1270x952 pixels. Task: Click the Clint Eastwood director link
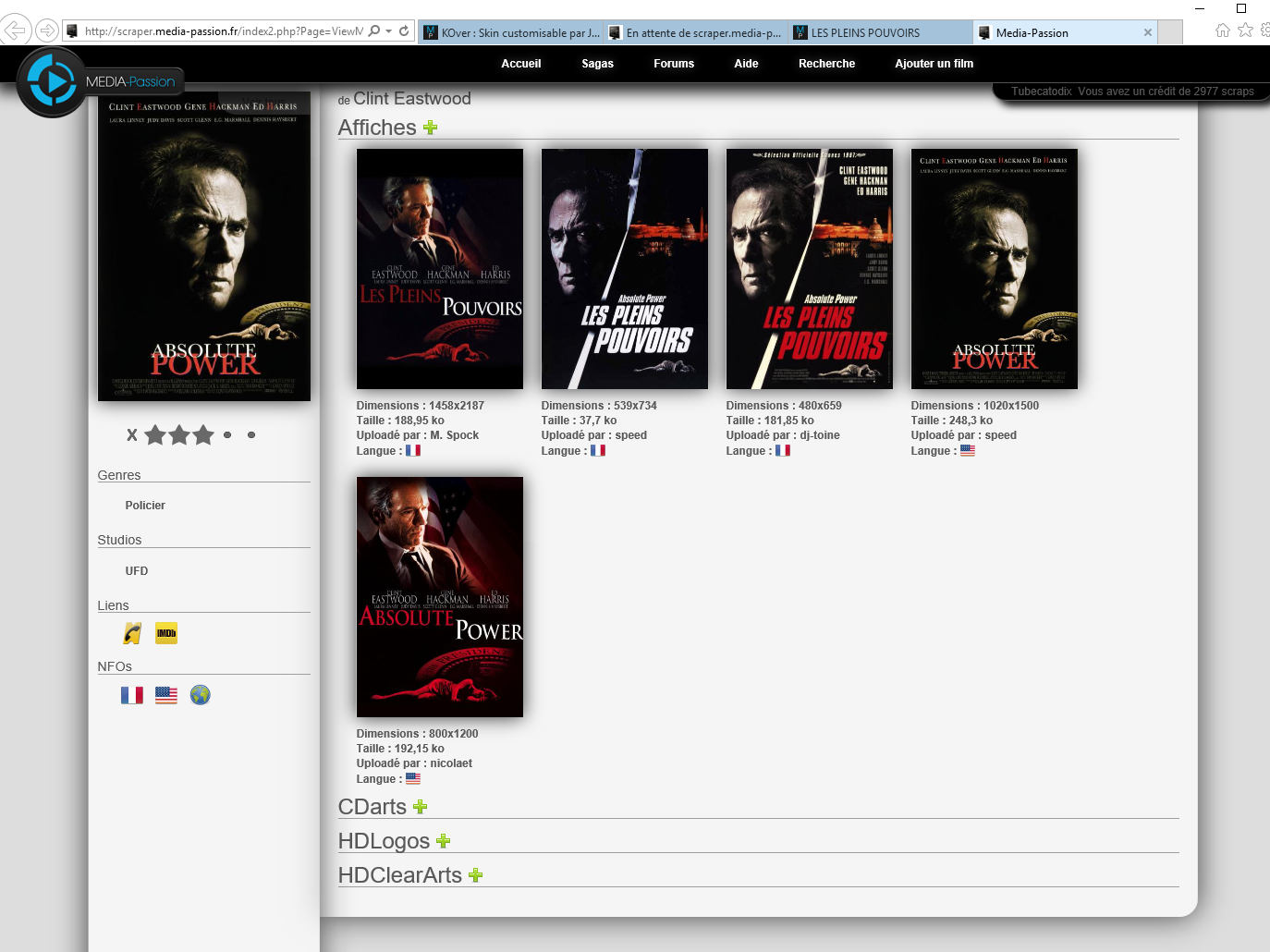coord(412,99)
